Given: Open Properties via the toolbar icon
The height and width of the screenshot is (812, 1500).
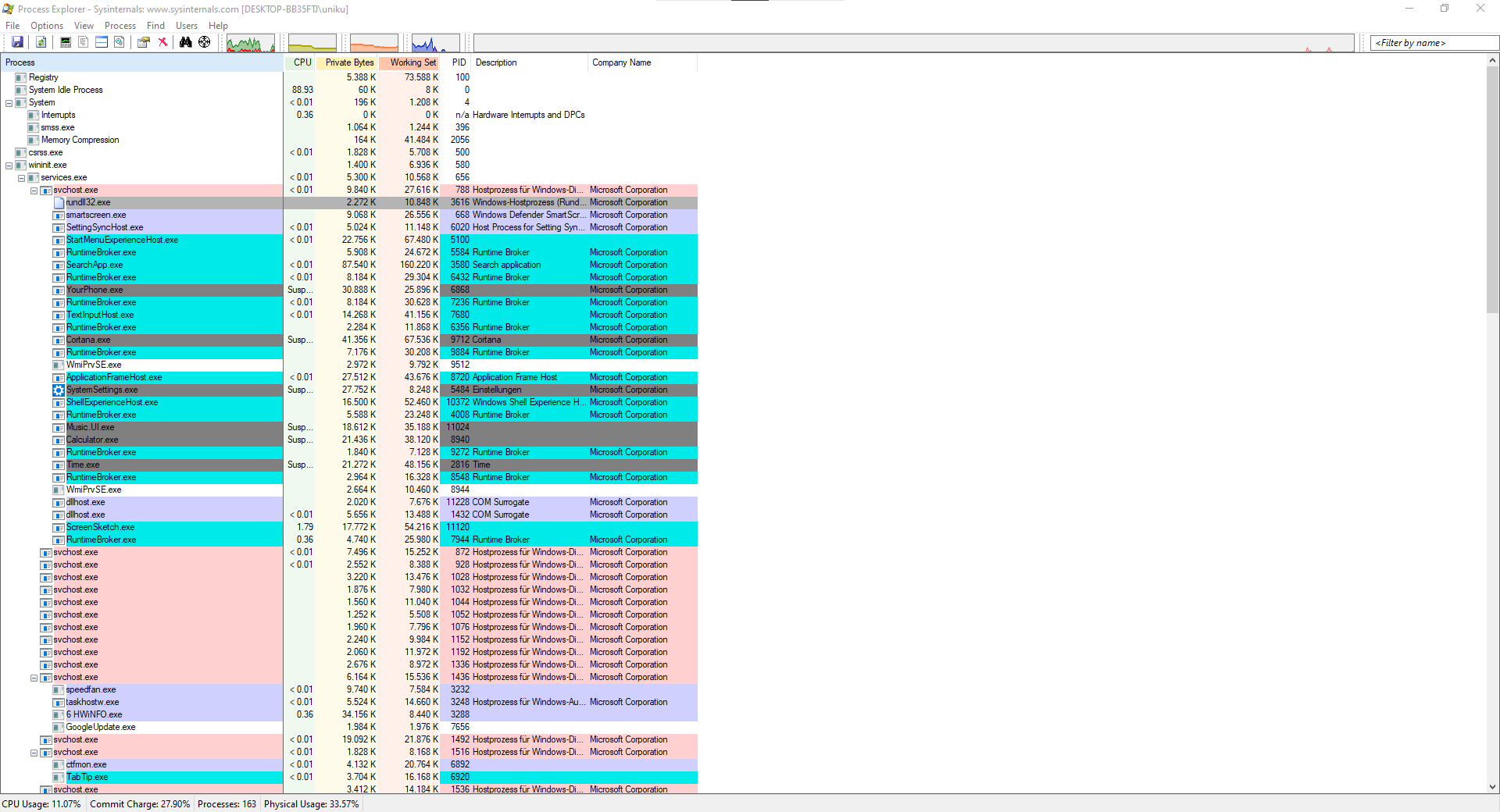Looking at the screenshot, I should 144,42.
